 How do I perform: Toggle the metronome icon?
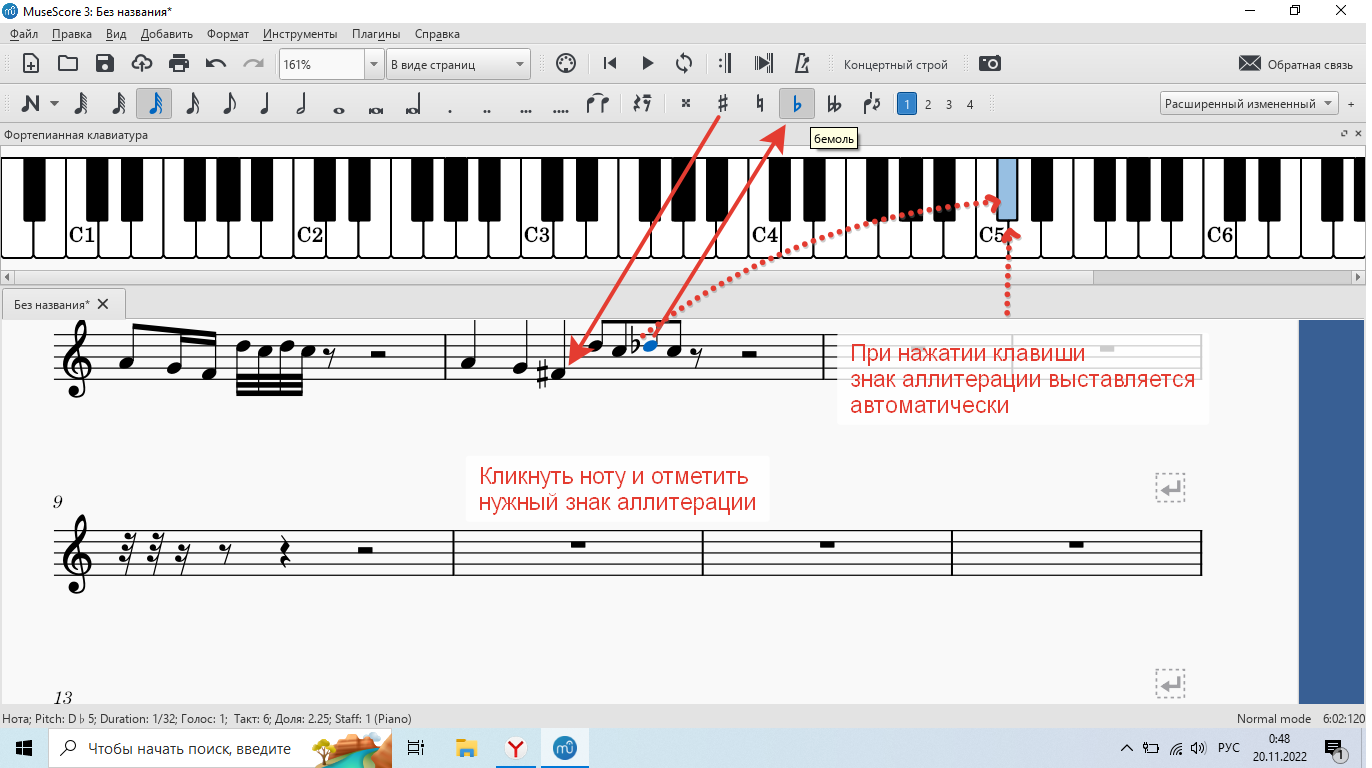(x=800, y=64)
